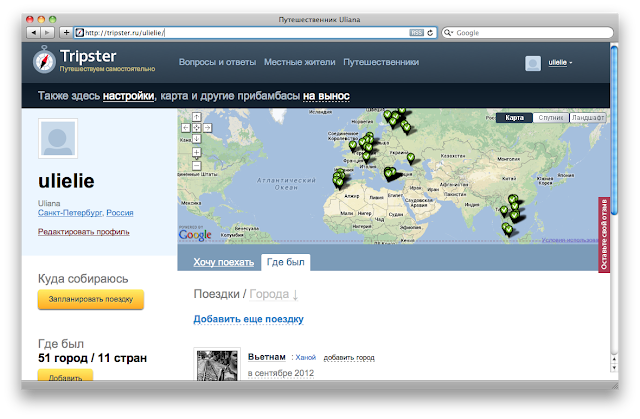Image resolution: width=640 pixels, height=419 pixels.
Task: Click the Ханой city link
Action: pos(306,357)
